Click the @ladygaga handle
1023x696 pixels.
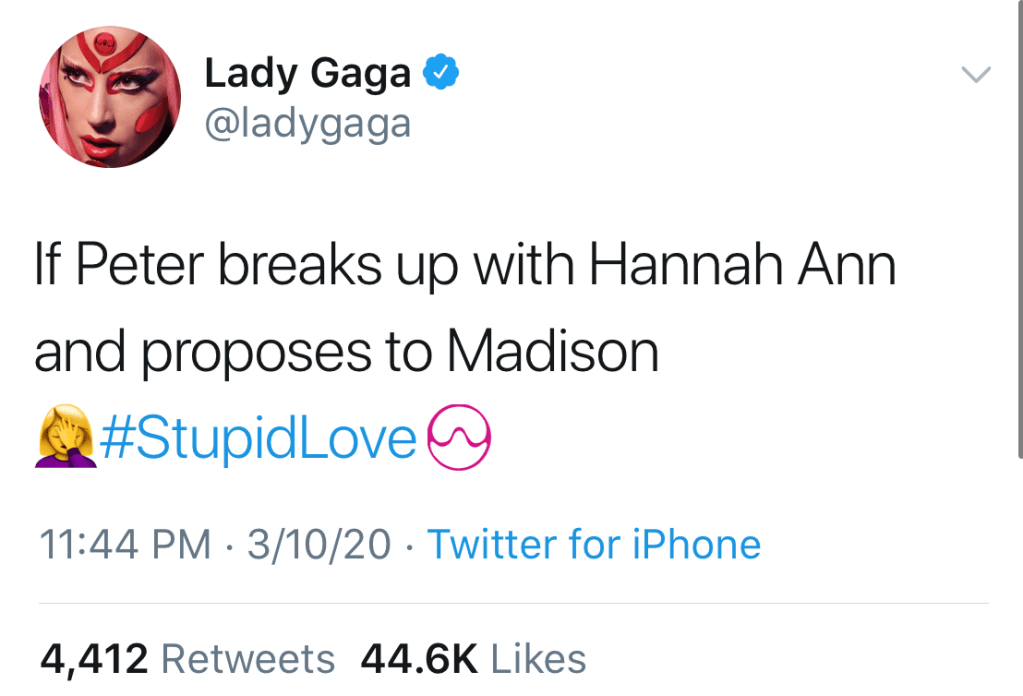pyautogui.click(x=307, y=124)
